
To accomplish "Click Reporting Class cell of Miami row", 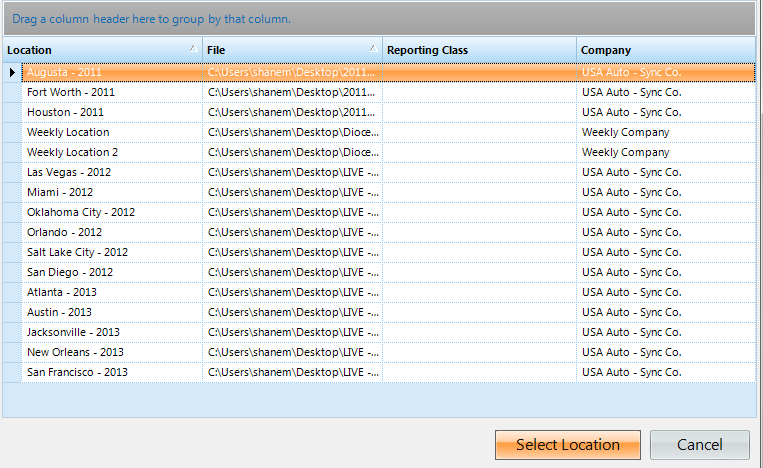I will (x=479, y=192).
